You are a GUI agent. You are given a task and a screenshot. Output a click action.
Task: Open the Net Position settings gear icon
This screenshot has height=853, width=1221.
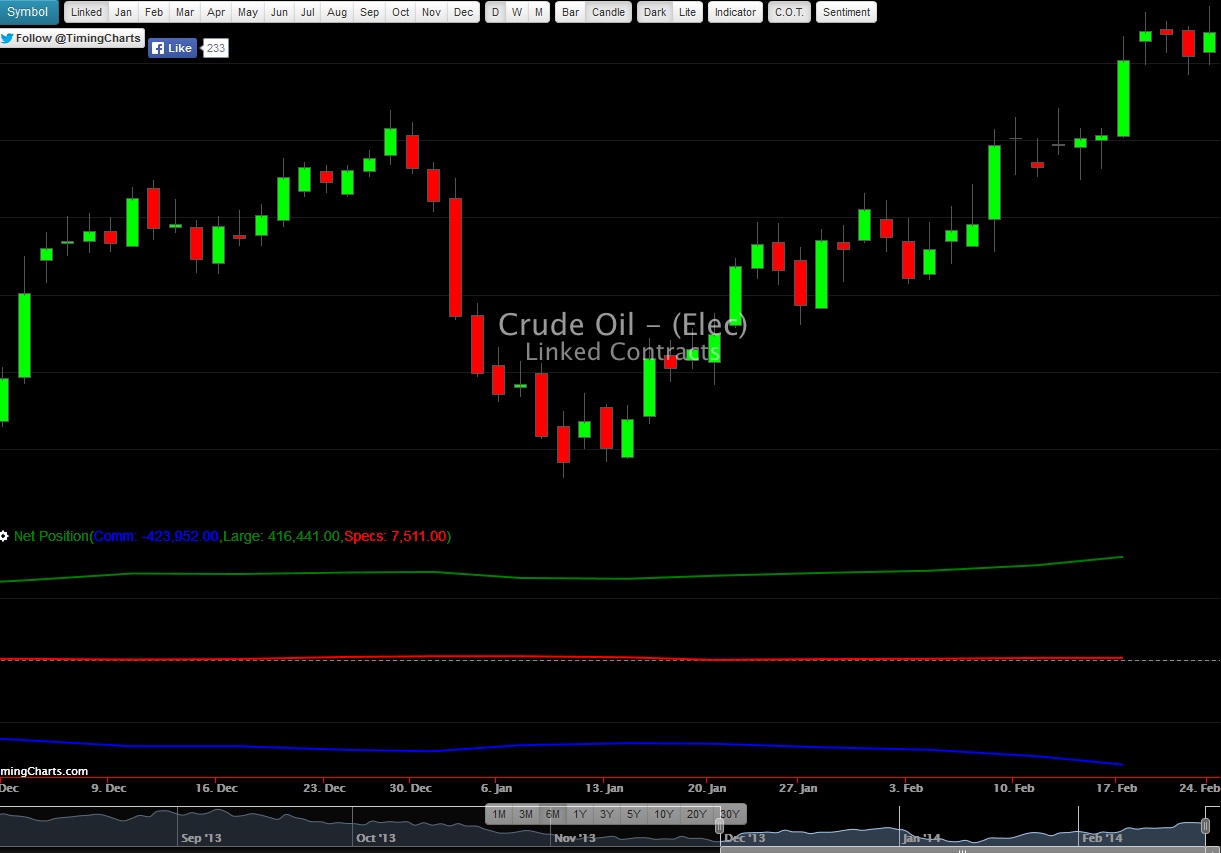[5, 536]
